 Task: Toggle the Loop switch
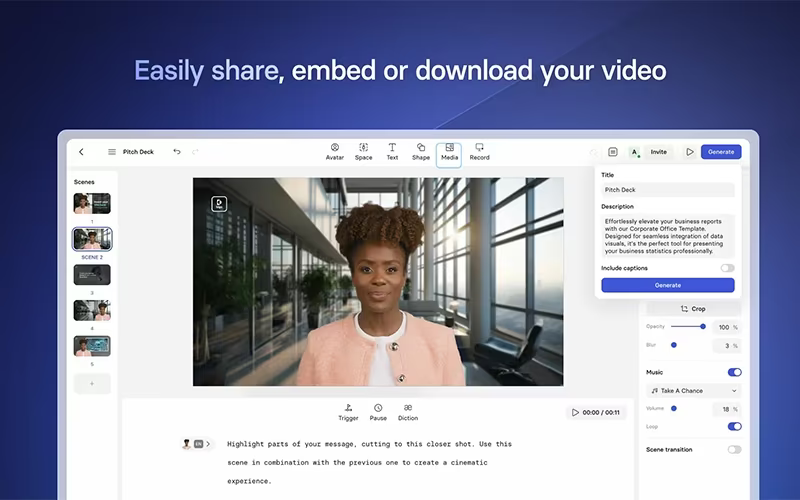pyautogui.click(x=735, y=427)
